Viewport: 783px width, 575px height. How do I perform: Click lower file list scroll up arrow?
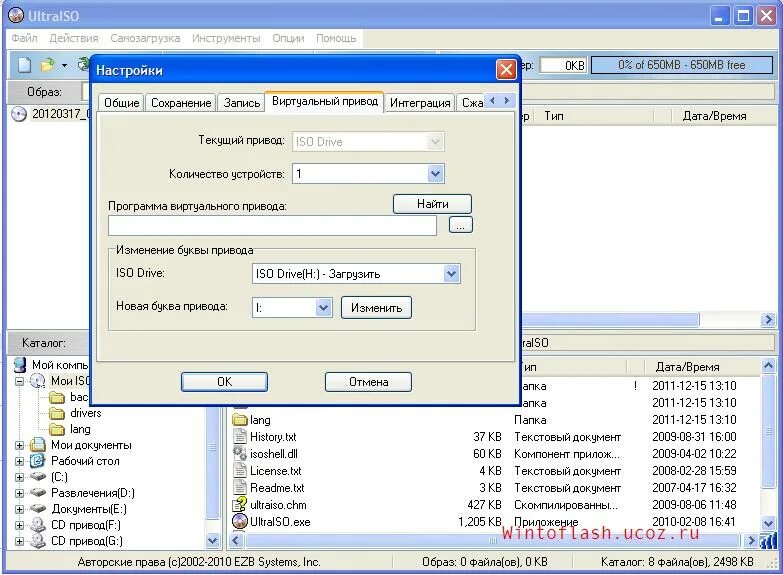[x=768, y=366]
